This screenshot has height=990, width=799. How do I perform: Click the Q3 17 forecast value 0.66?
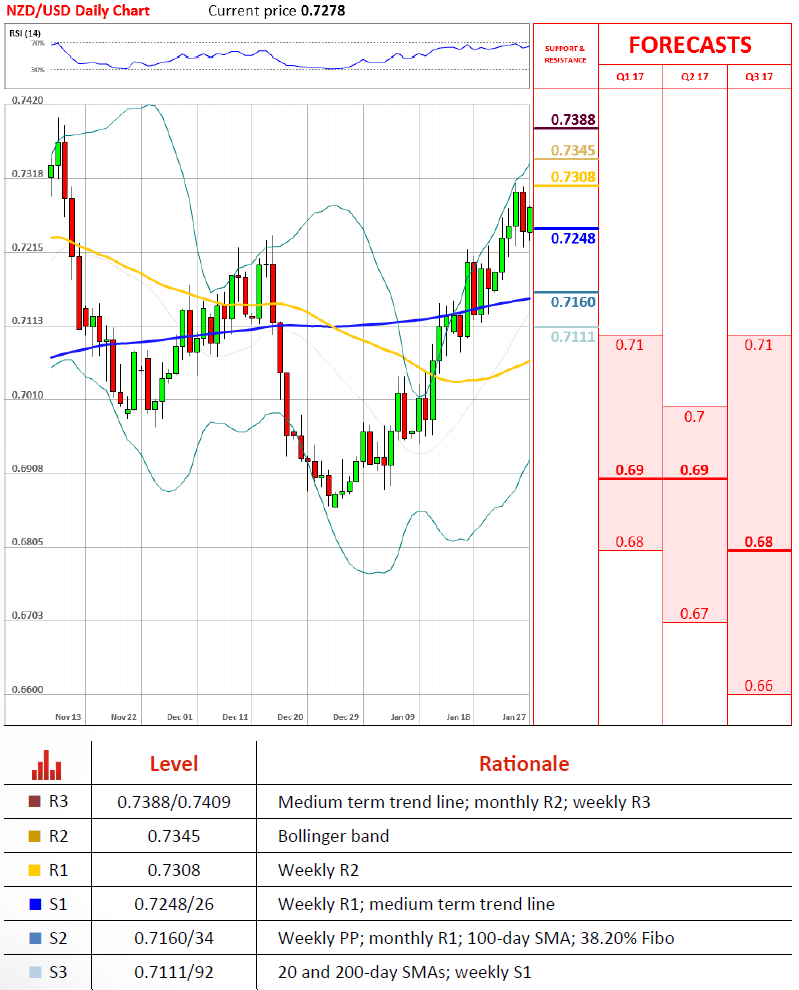pos(759,686)
